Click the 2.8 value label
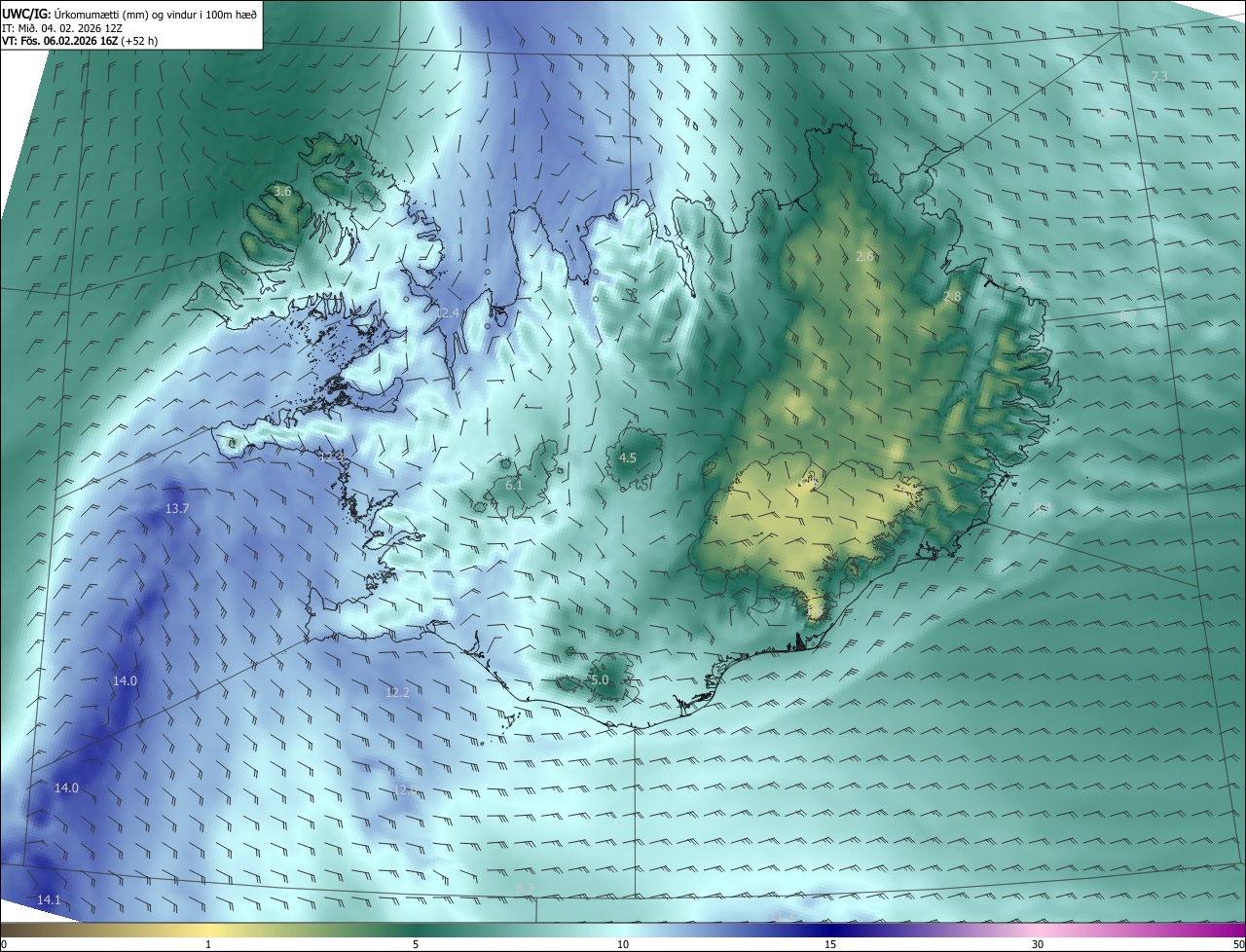The height and width of the screenshot is (952, 1246). [952, 296]
